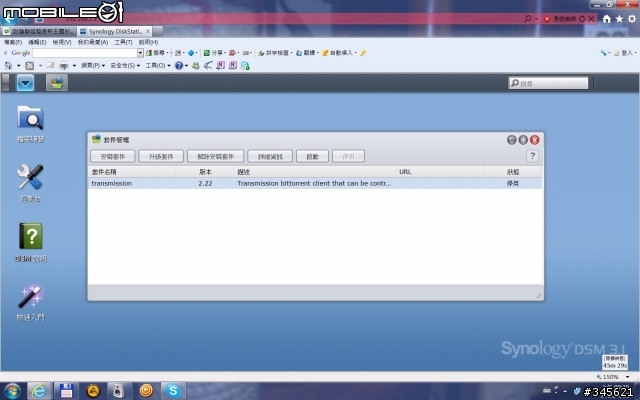Click the Spell Check button in Google toolbar
Image resolution: width=640 pixels, height=400 pixels.
273,53
